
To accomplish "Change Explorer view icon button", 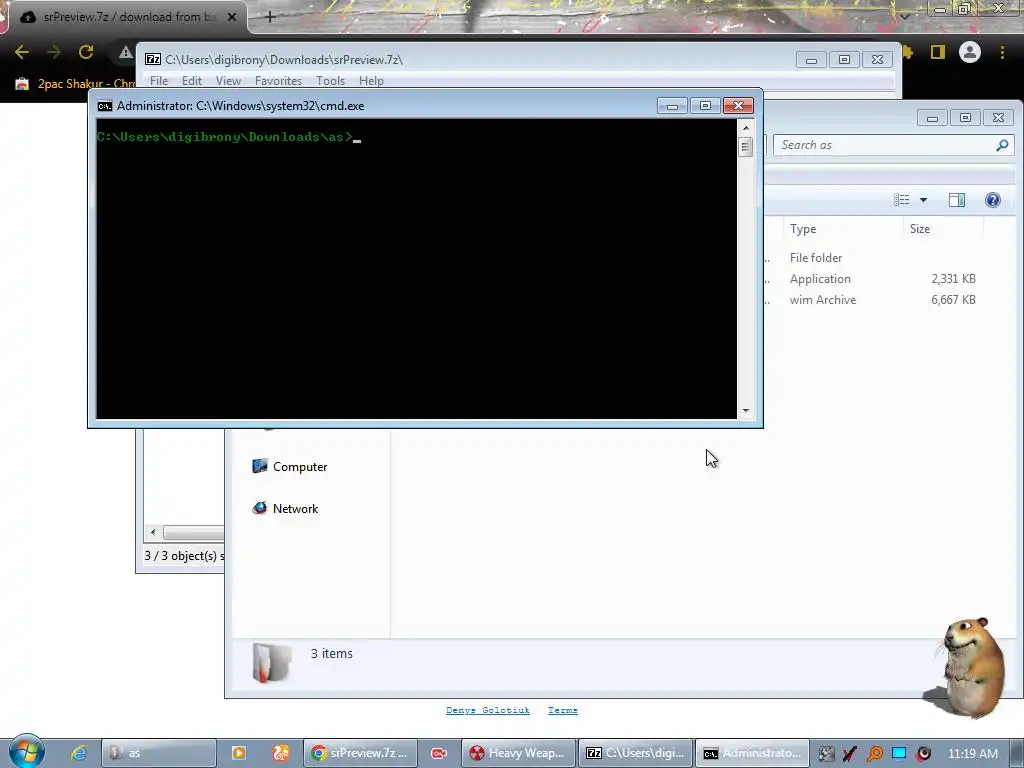I will tap(901, 200).
